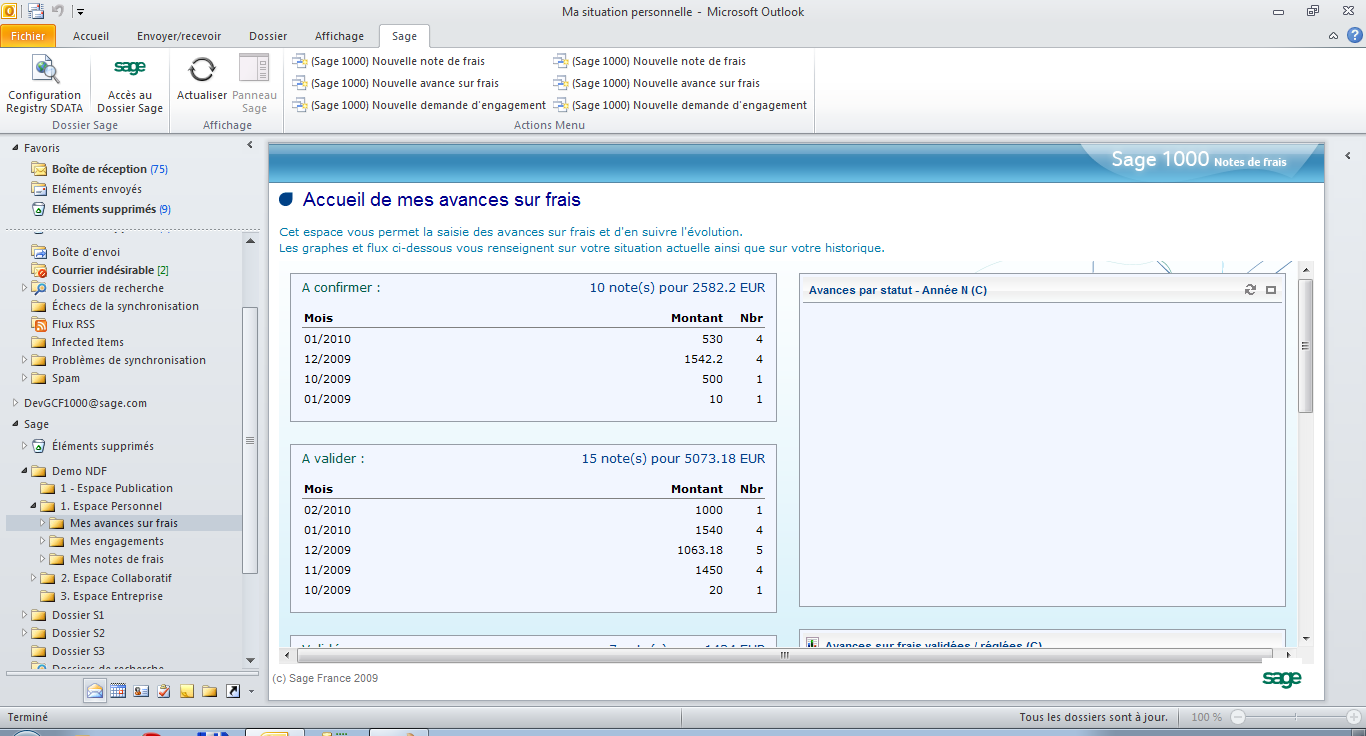Expand the Dossiers de recherche folder

[x=24, y=288]
